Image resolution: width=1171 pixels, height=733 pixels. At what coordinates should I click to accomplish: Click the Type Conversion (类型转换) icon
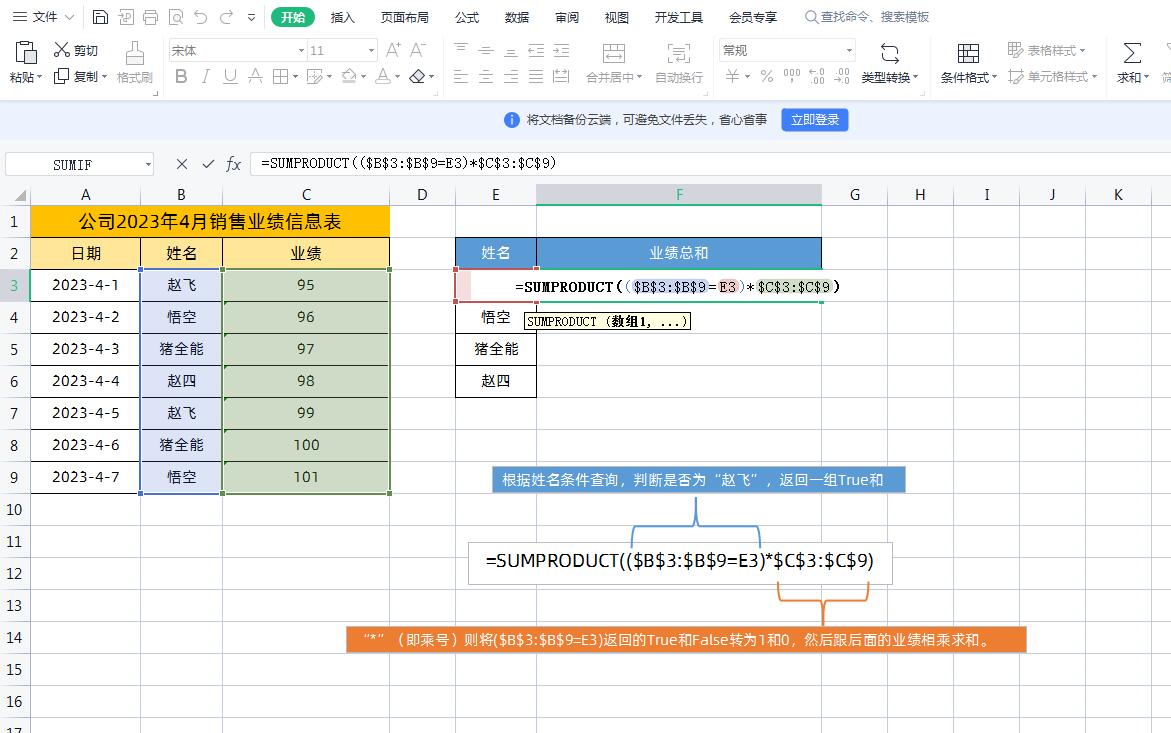click(x=889, y=53)
